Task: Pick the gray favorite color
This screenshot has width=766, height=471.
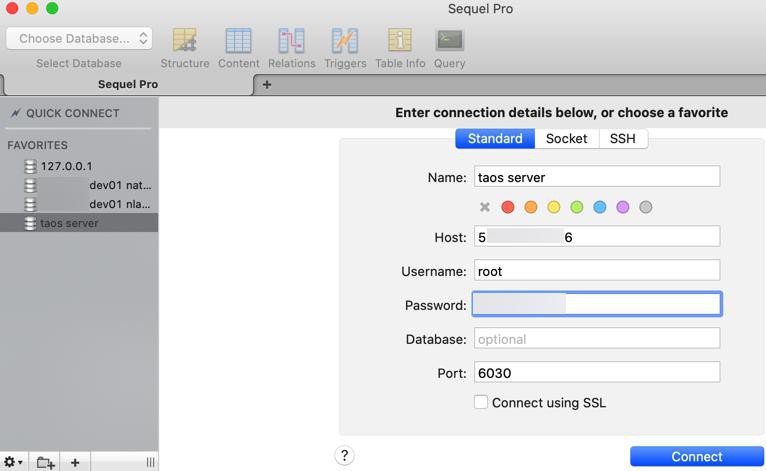Action: tap(646, 207)
